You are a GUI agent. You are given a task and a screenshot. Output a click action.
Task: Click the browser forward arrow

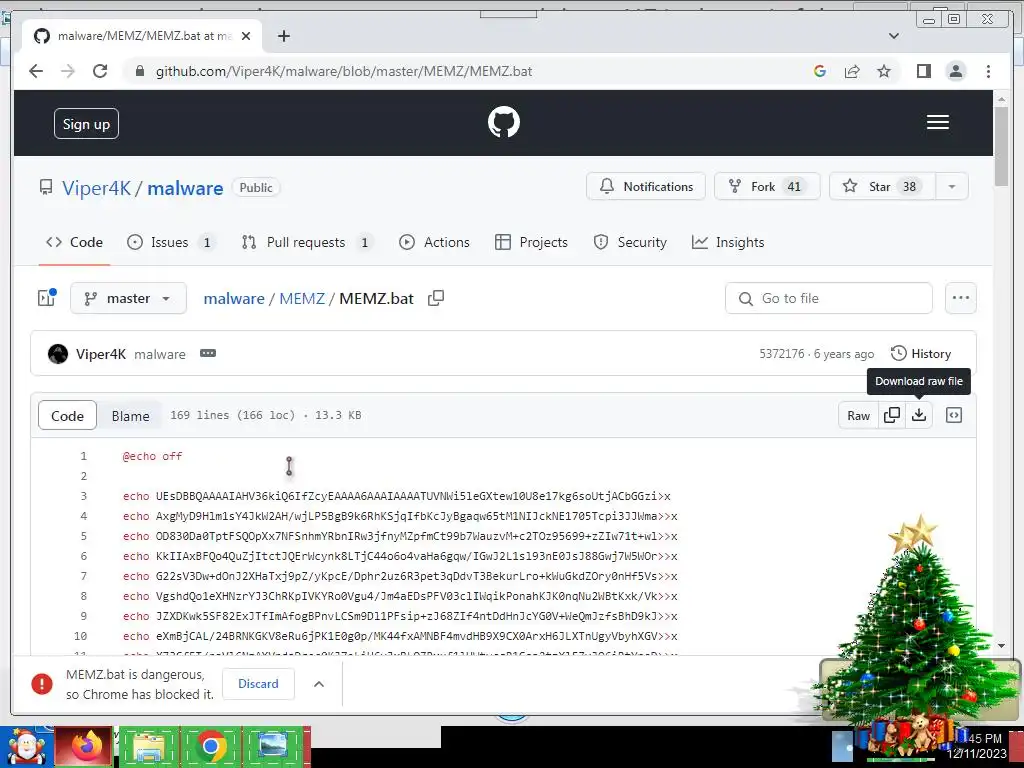68,71
